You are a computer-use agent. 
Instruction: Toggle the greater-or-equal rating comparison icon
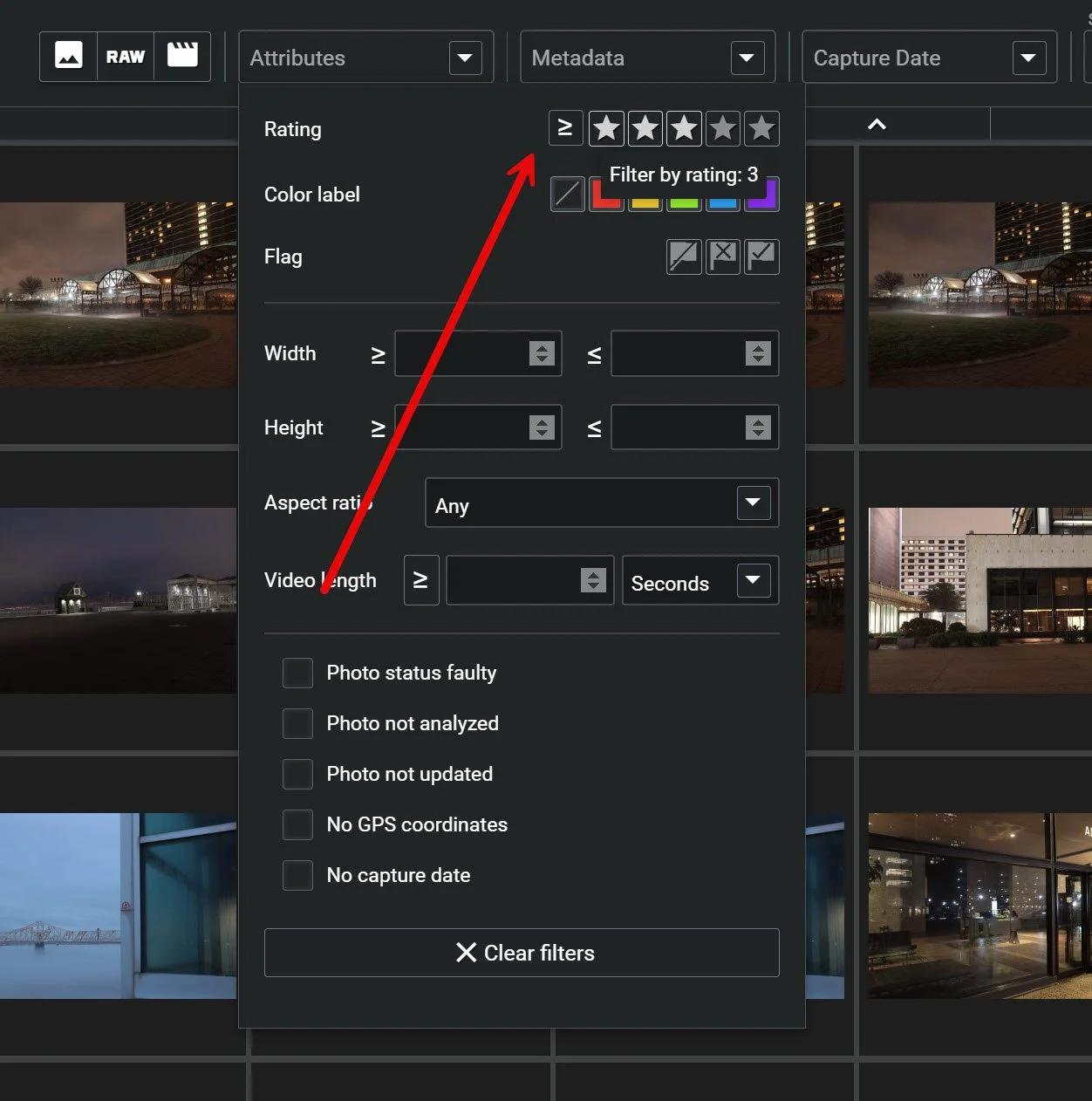(565, 128)
